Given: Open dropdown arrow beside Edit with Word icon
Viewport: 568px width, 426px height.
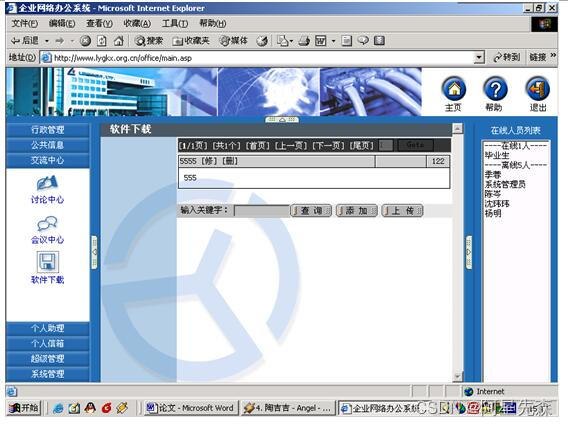Looking at the screenshot, I should pos(333,41).
